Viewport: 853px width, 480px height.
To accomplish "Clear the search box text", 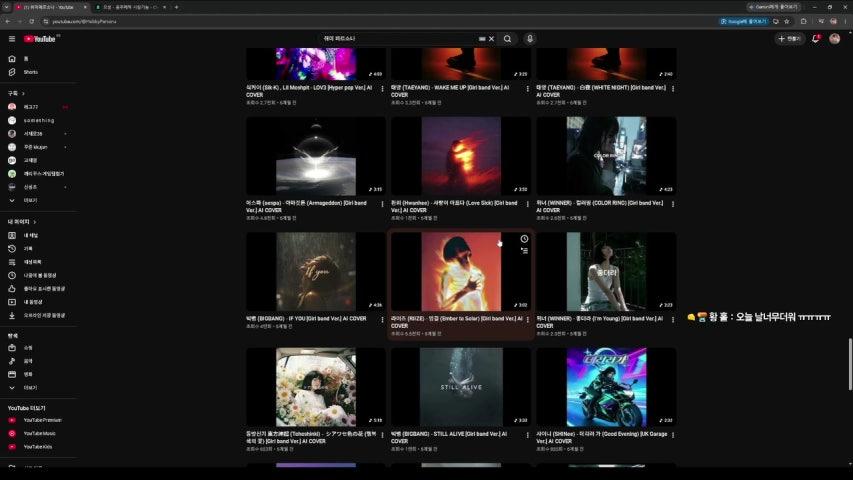I will pyautogui.click(x=491, y=39).
